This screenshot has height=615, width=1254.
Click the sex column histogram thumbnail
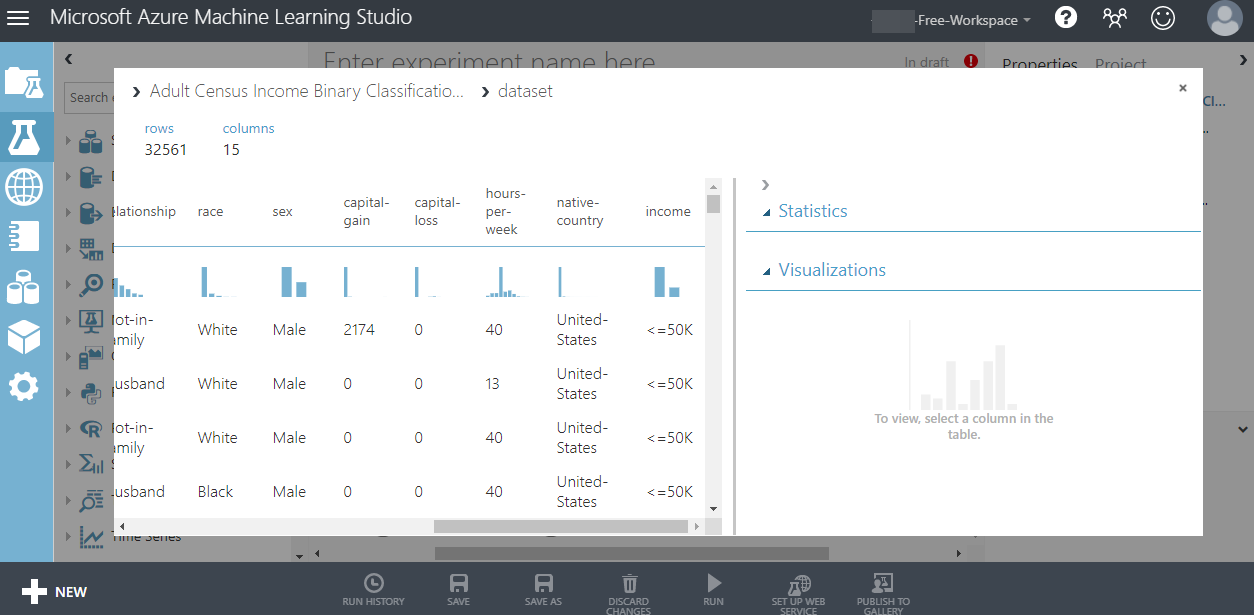tap(294, 281)
